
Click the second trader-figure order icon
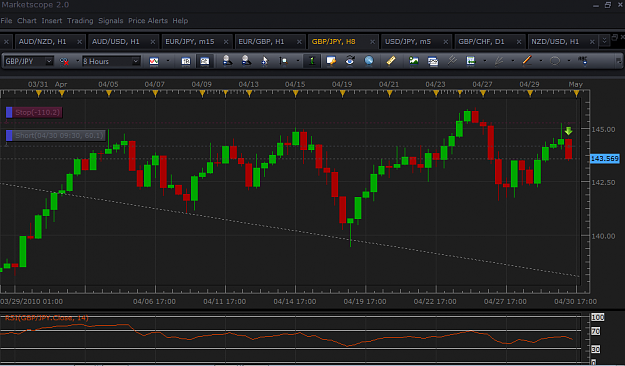tap(246, 61)
